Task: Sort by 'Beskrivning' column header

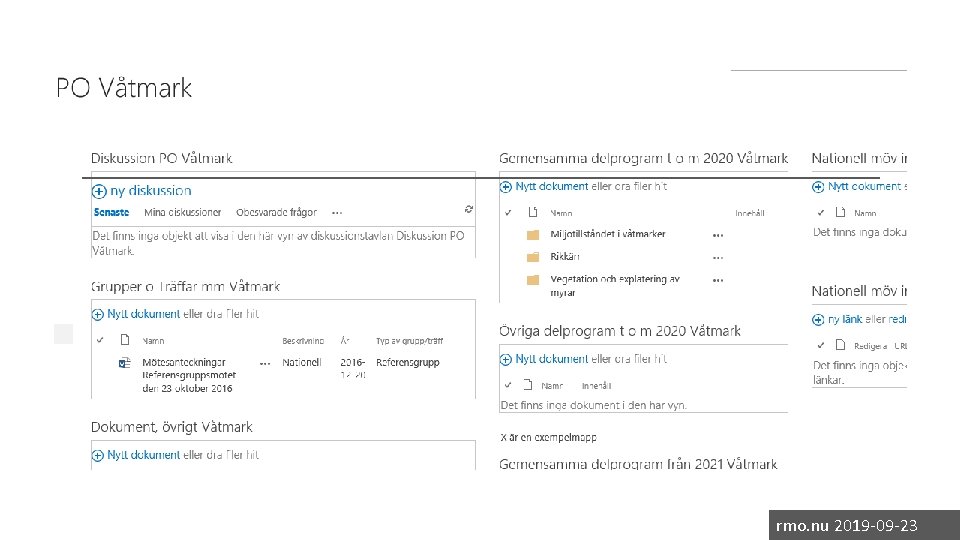Action: (x=303, y=341)
